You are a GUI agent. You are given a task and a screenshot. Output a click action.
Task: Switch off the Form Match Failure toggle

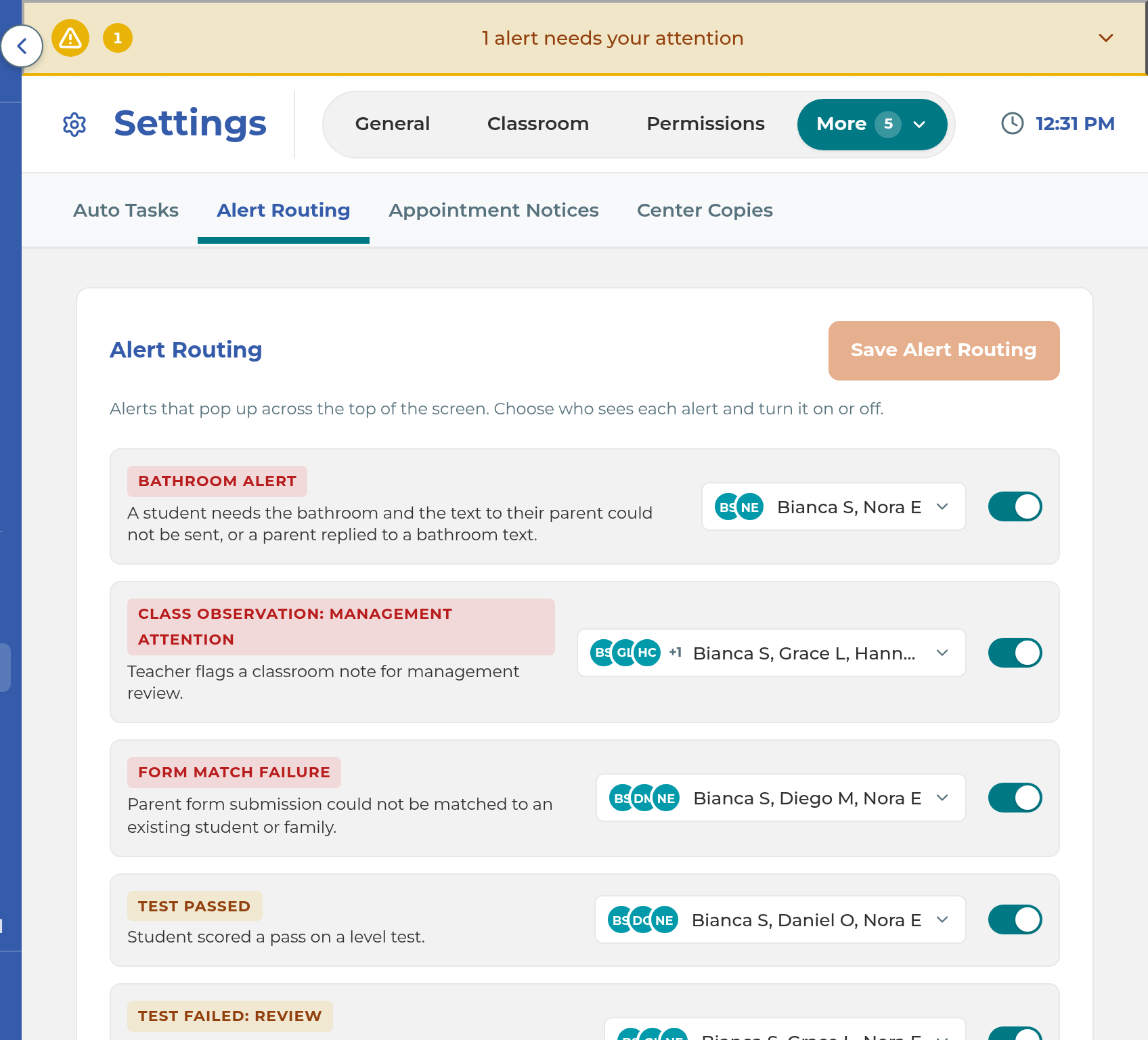pyautogui.click(x=1015, y=798)
